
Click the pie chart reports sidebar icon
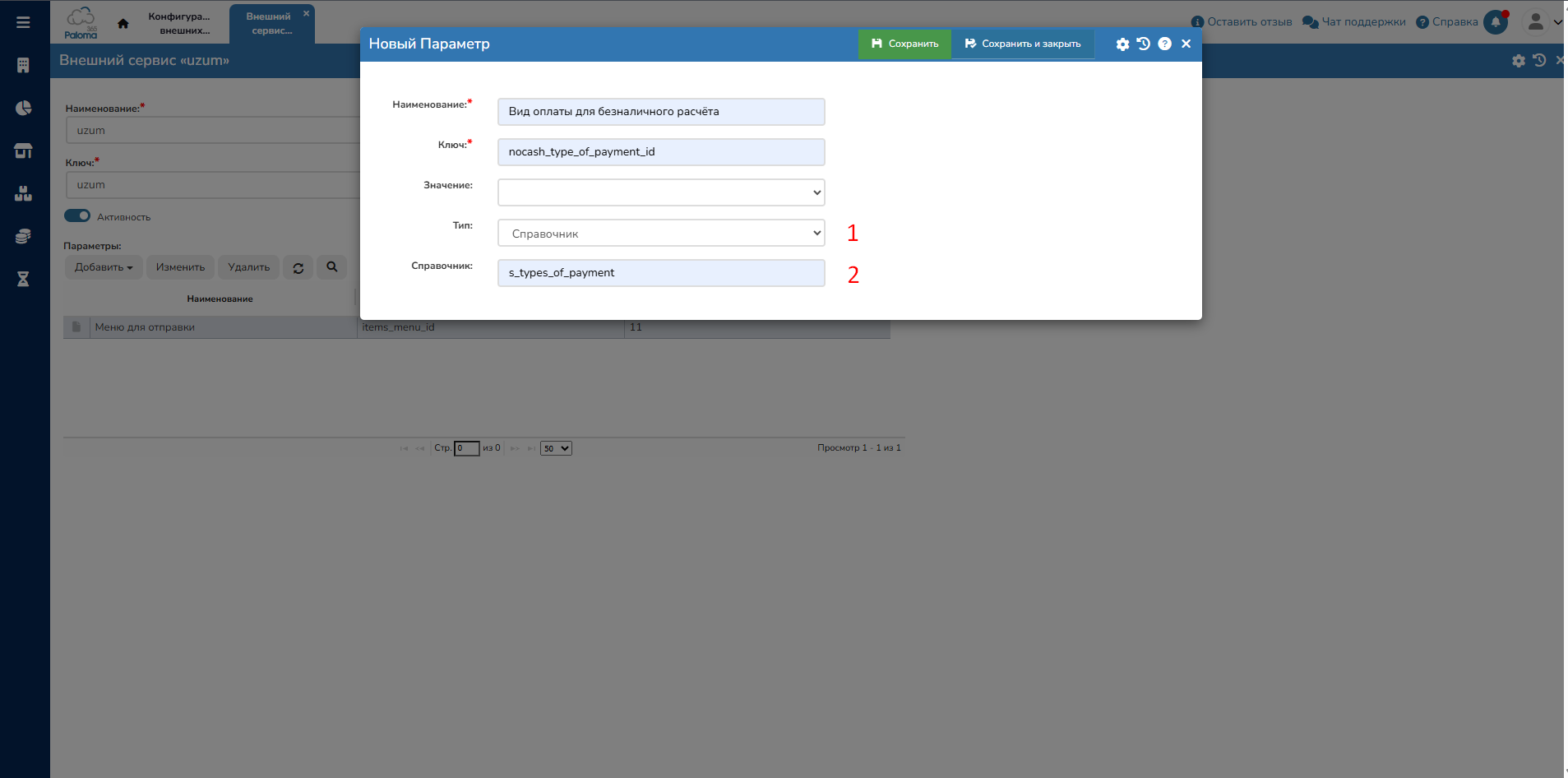(23, 109)
